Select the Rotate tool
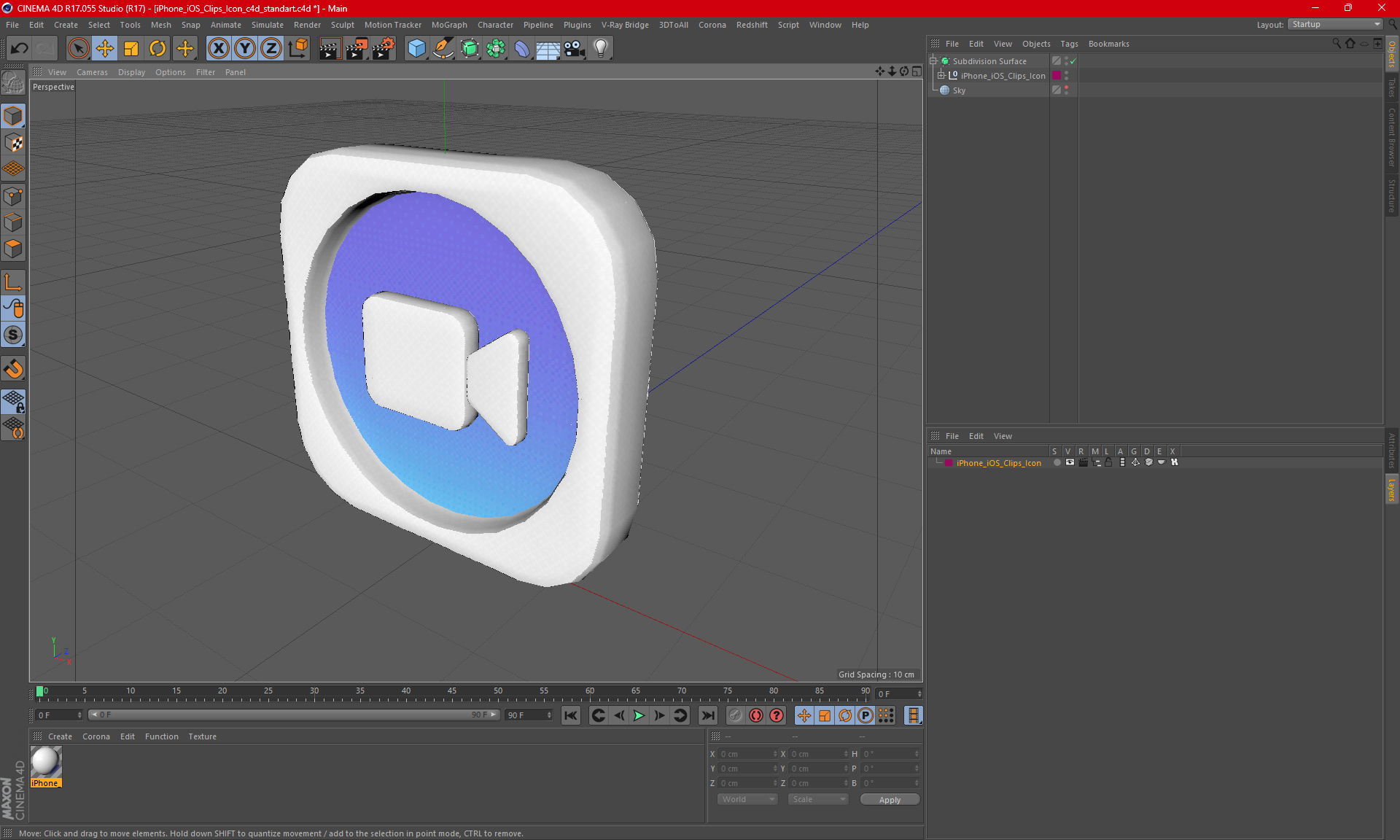The image size is (1400, 840). pos(157,48)
